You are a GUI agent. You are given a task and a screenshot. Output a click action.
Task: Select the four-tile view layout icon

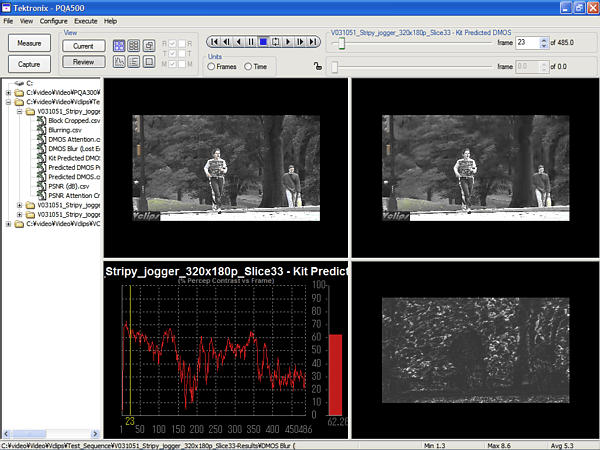point(118,45)
